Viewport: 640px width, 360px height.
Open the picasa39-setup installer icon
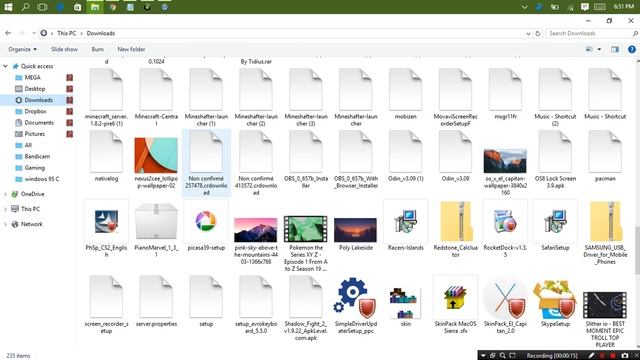206,222
